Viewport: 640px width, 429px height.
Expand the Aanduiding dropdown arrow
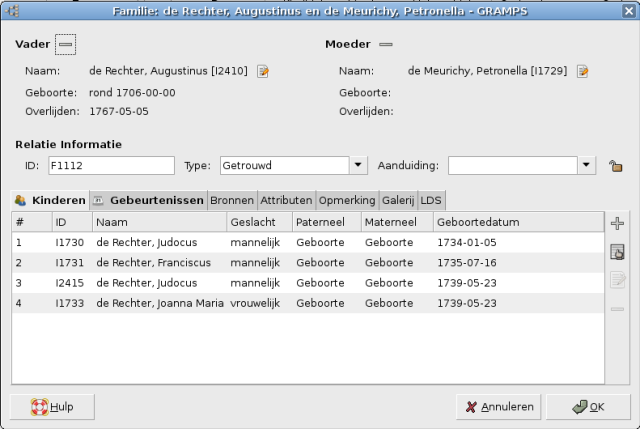[587, 165]
